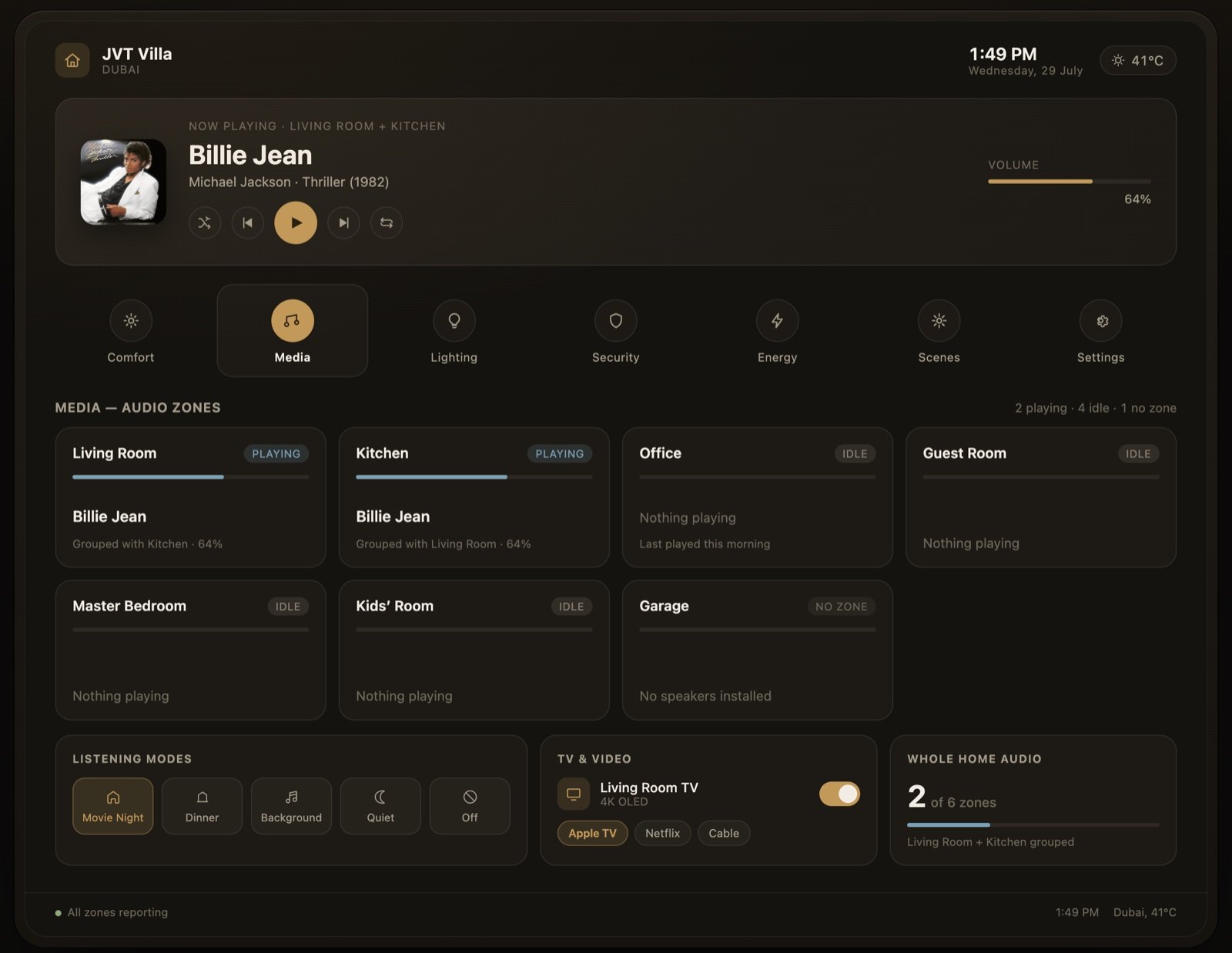The height and width of the screenshot is (953, 1232).
Task: Open the Kids' Room zone card
Action: (x=474, y=650)
